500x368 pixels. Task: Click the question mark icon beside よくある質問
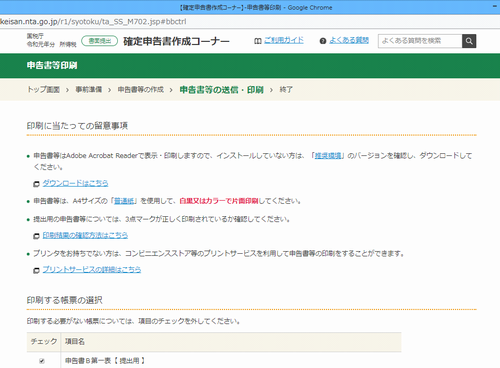pos(323,41)
